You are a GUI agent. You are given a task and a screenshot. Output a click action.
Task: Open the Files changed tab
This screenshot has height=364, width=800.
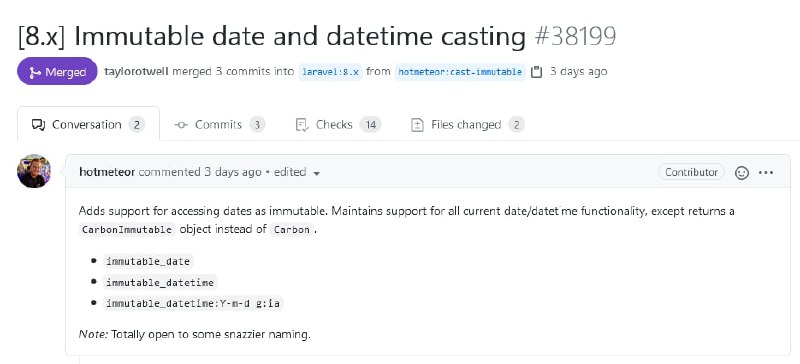[x=468, y=125]
